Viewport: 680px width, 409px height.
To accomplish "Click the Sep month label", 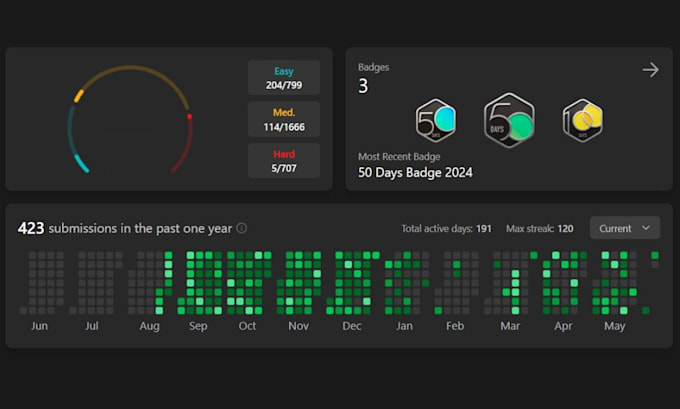I will 198,326.
